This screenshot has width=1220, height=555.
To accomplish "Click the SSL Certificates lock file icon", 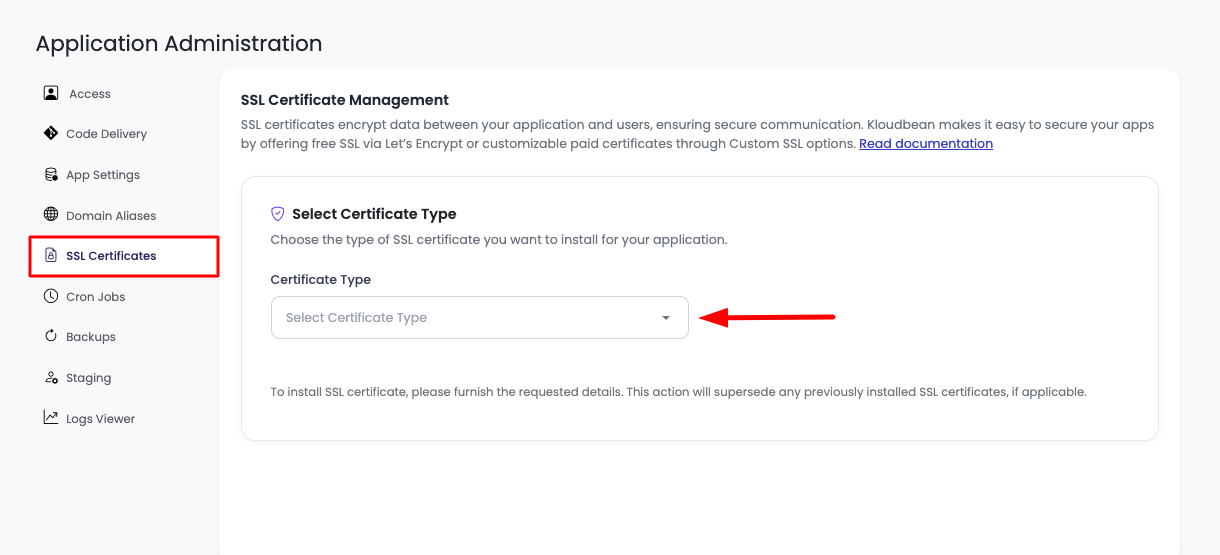I will (51, 256).
